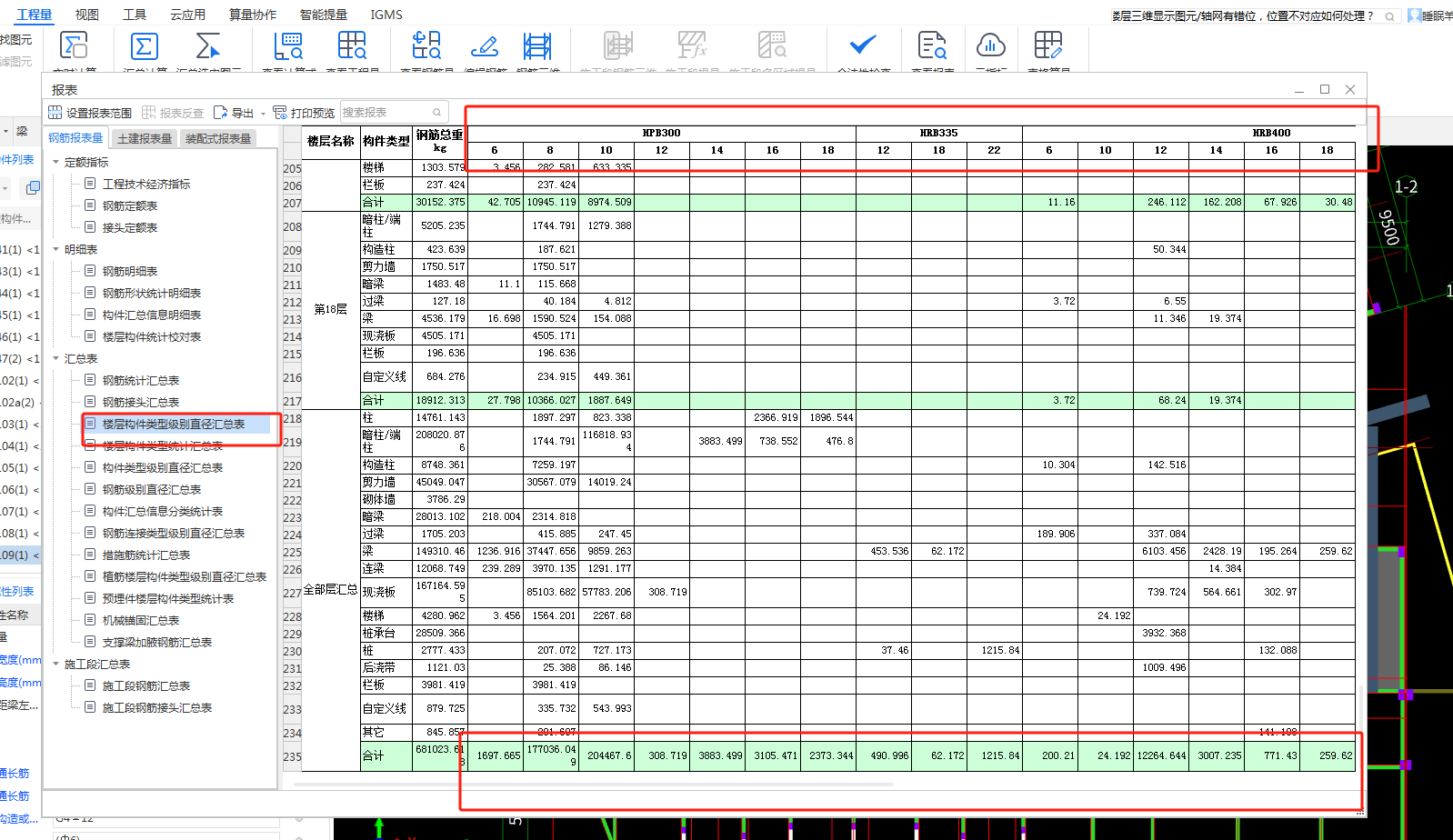This screenshot has height=840, width=1453.
Task: Collapse the 汇总表 tree group
Action: click(x=56, y=358)
